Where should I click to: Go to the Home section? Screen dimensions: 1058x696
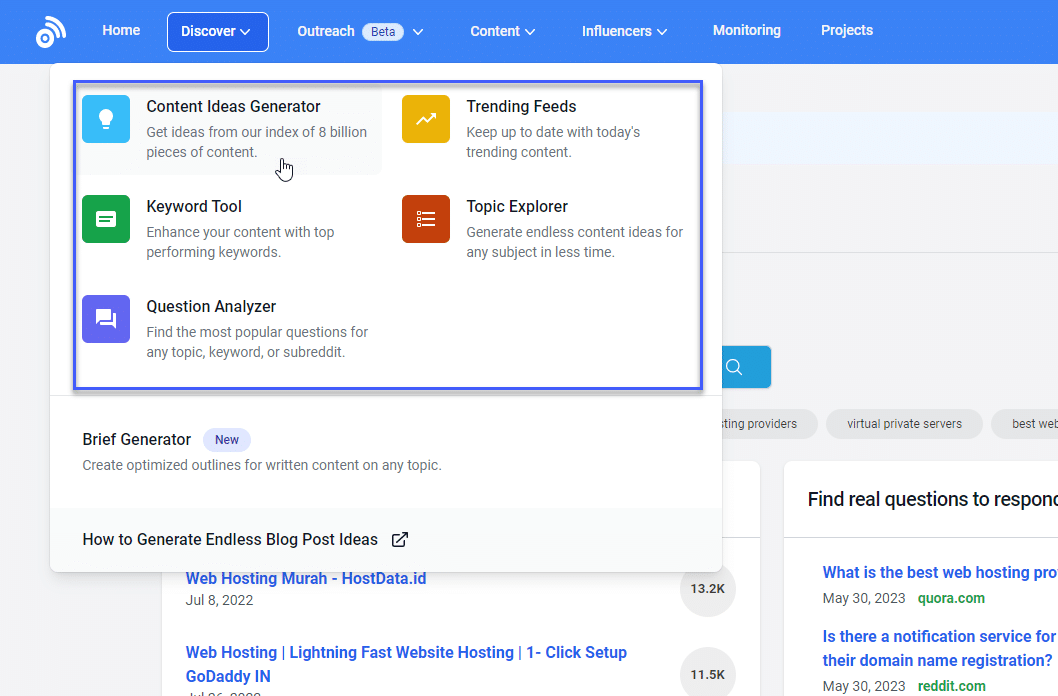[120, 31]
